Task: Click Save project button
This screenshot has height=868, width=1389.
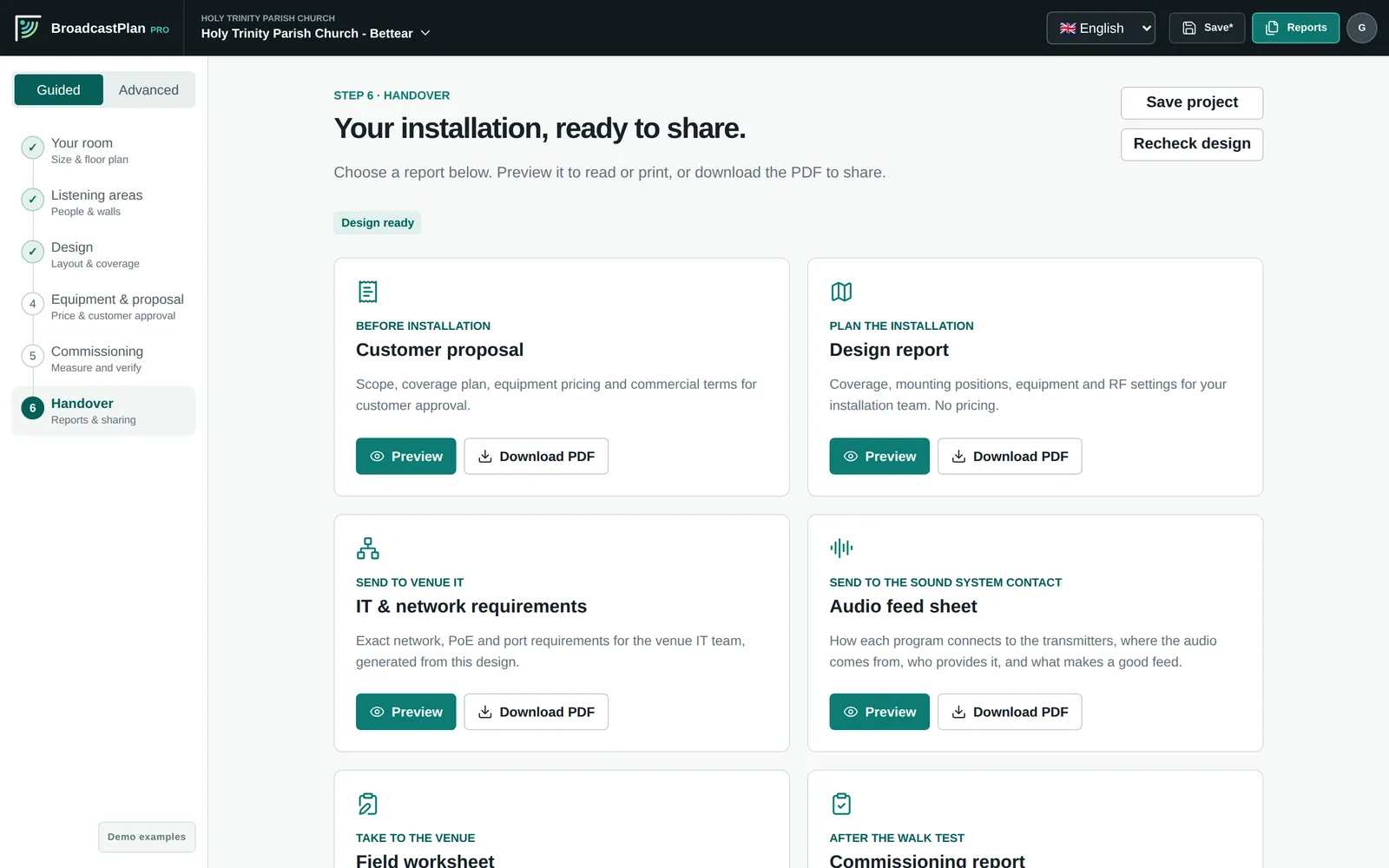Action: 1192,102
